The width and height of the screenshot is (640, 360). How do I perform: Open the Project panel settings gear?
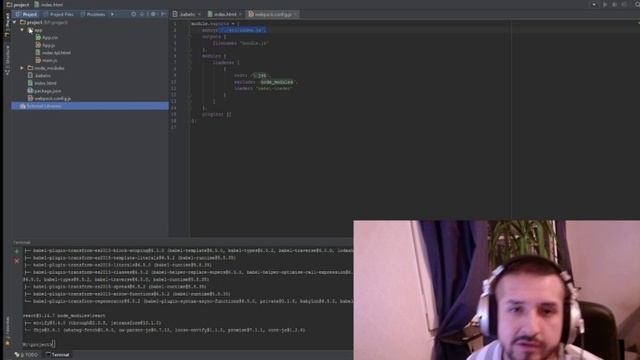pos(153,14)
